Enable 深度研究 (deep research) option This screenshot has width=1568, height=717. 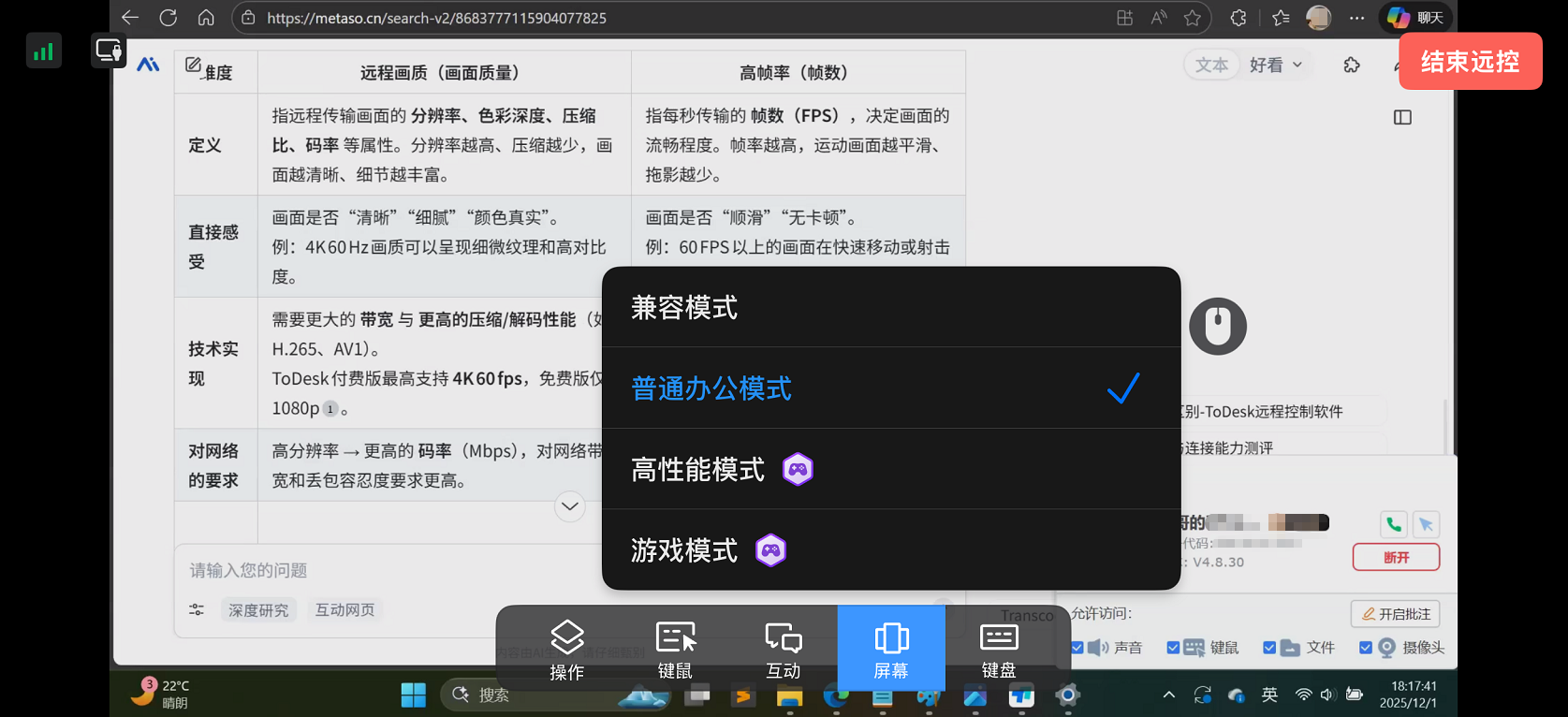click(258, 610)
